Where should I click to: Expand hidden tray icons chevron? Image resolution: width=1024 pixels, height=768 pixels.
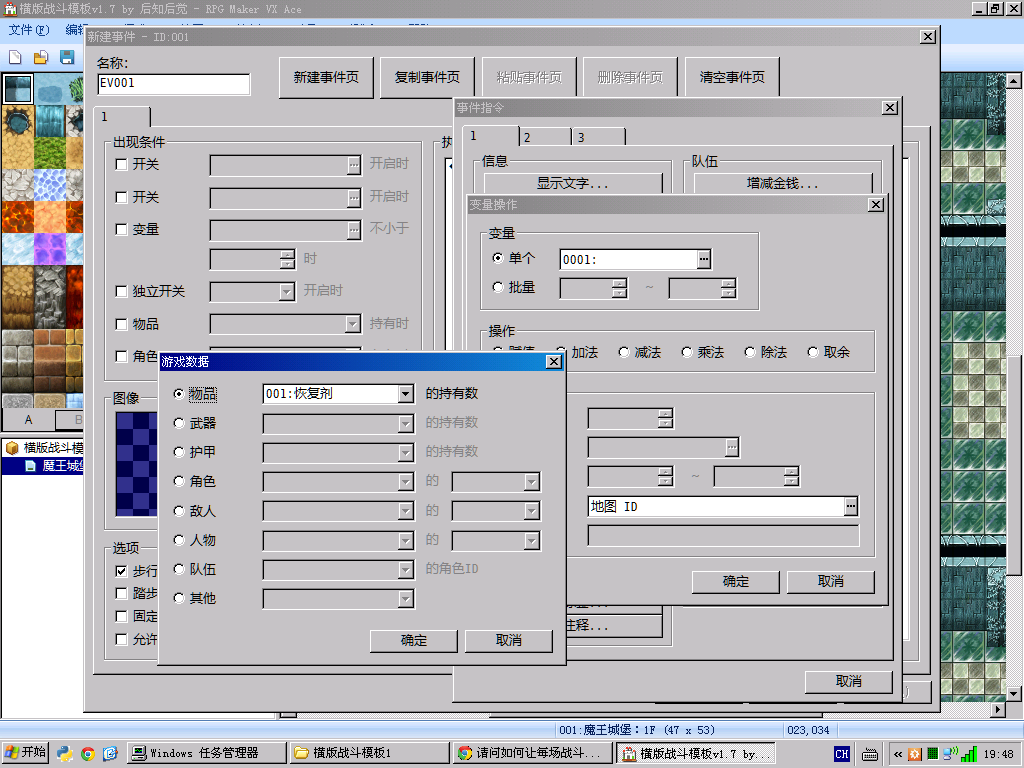[x=898, y=754]
